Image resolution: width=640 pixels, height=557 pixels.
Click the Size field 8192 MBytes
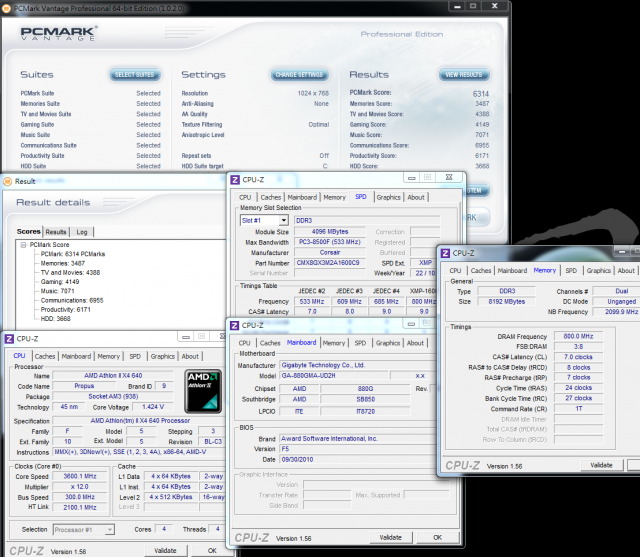(x=507, y=302)
